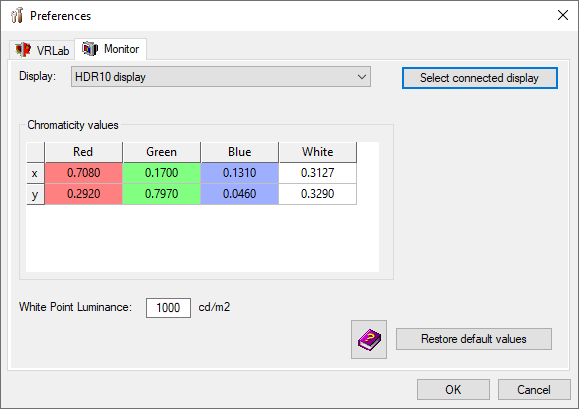Select the y row header

(x=35, y=194)
